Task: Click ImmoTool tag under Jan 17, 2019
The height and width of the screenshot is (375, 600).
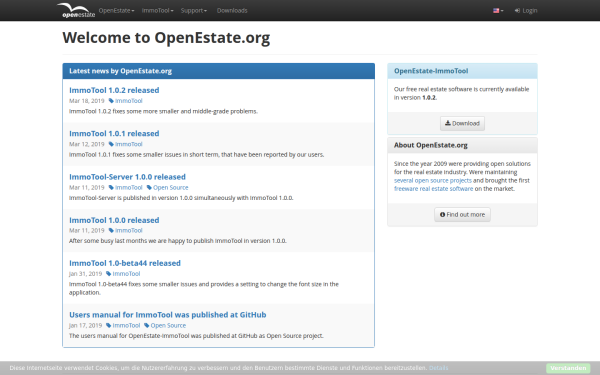Action: [123, 325]
